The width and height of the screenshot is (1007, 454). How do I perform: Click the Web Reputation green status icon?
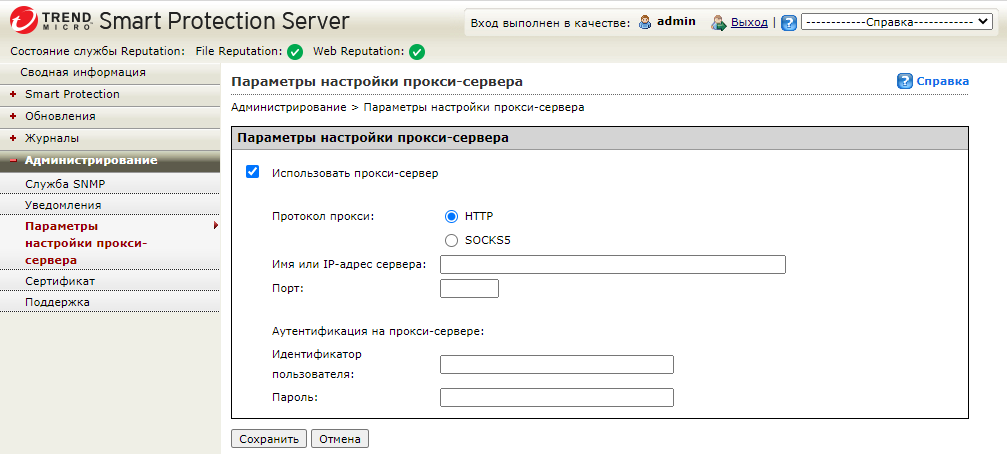(417, 52)
